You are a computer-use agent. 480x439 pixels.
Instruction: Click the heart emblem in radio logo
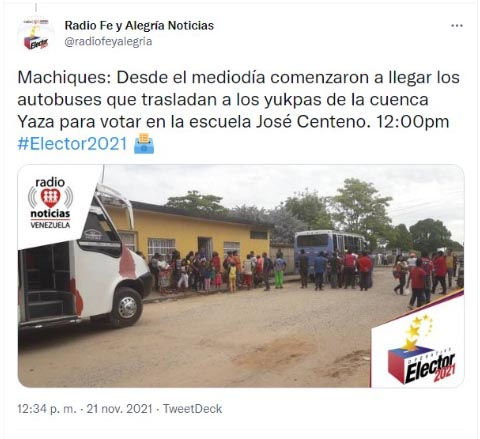click(50, 197)
